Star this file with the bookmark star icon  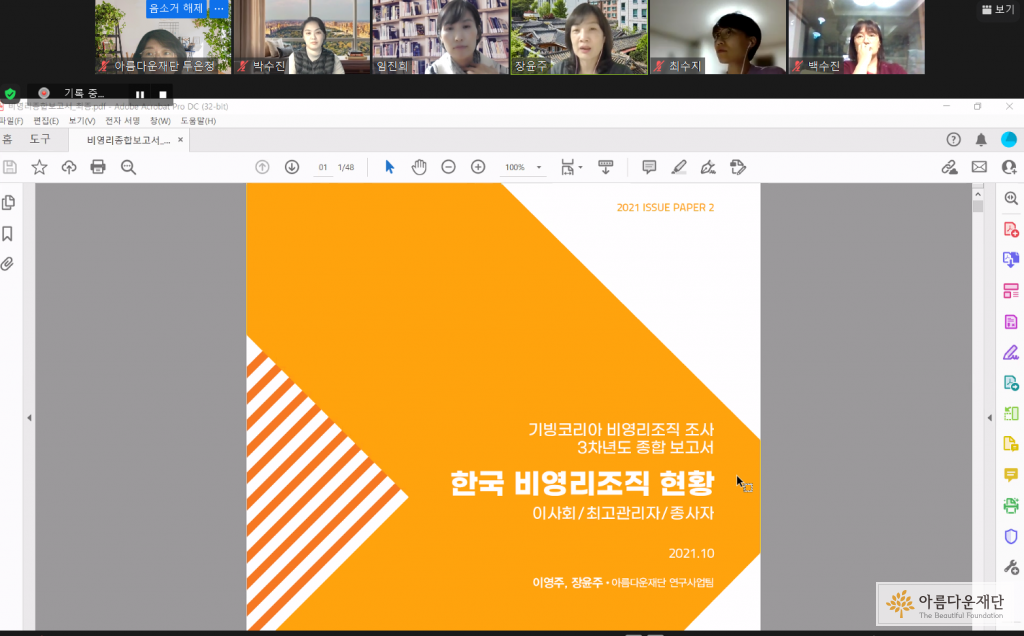pos(39,167)
